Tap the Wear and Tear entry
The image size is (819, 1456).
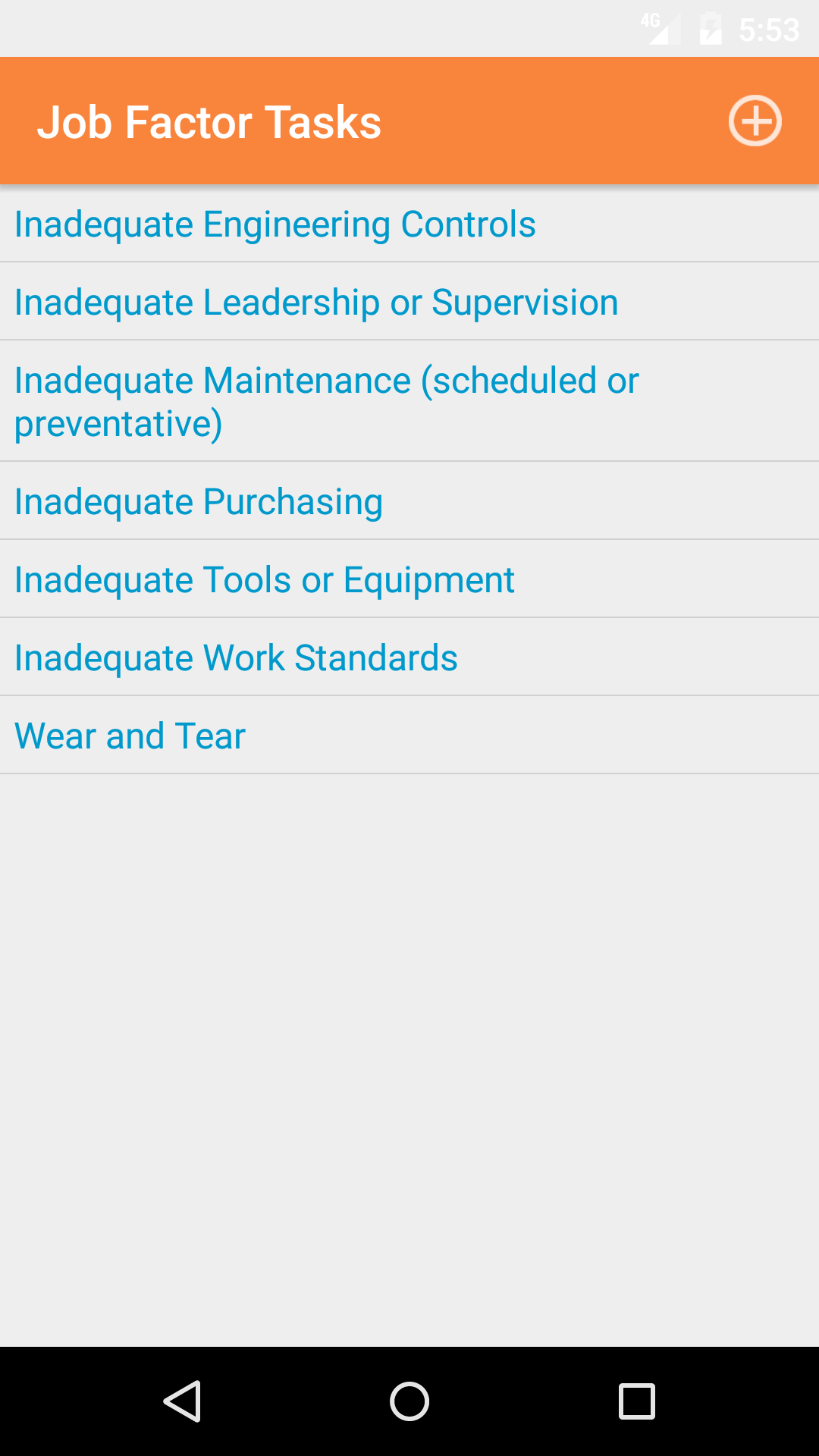130,736
